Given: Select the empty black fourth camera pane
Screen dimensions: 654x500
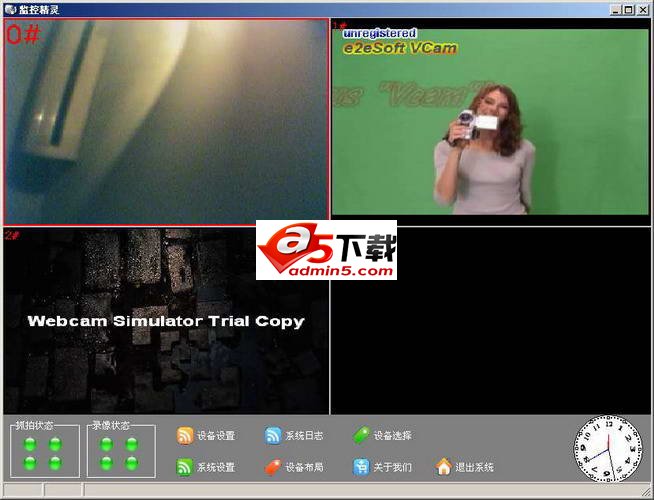Looking at the screenshot, I should point(490,321).
